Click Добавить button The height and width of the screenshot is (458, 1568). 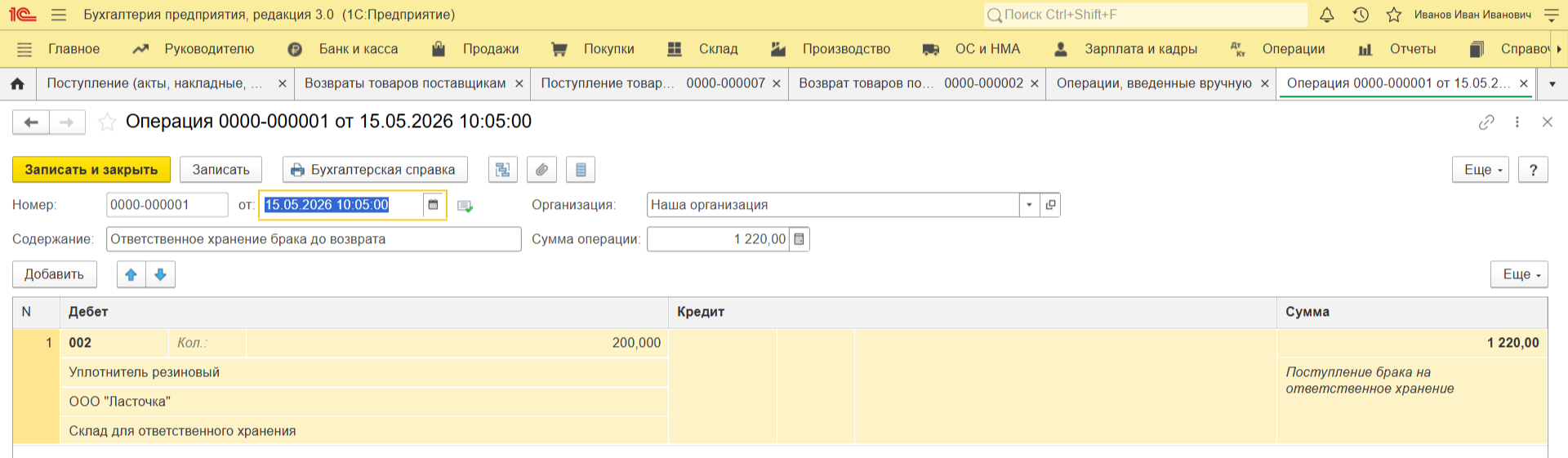point(55,274)
